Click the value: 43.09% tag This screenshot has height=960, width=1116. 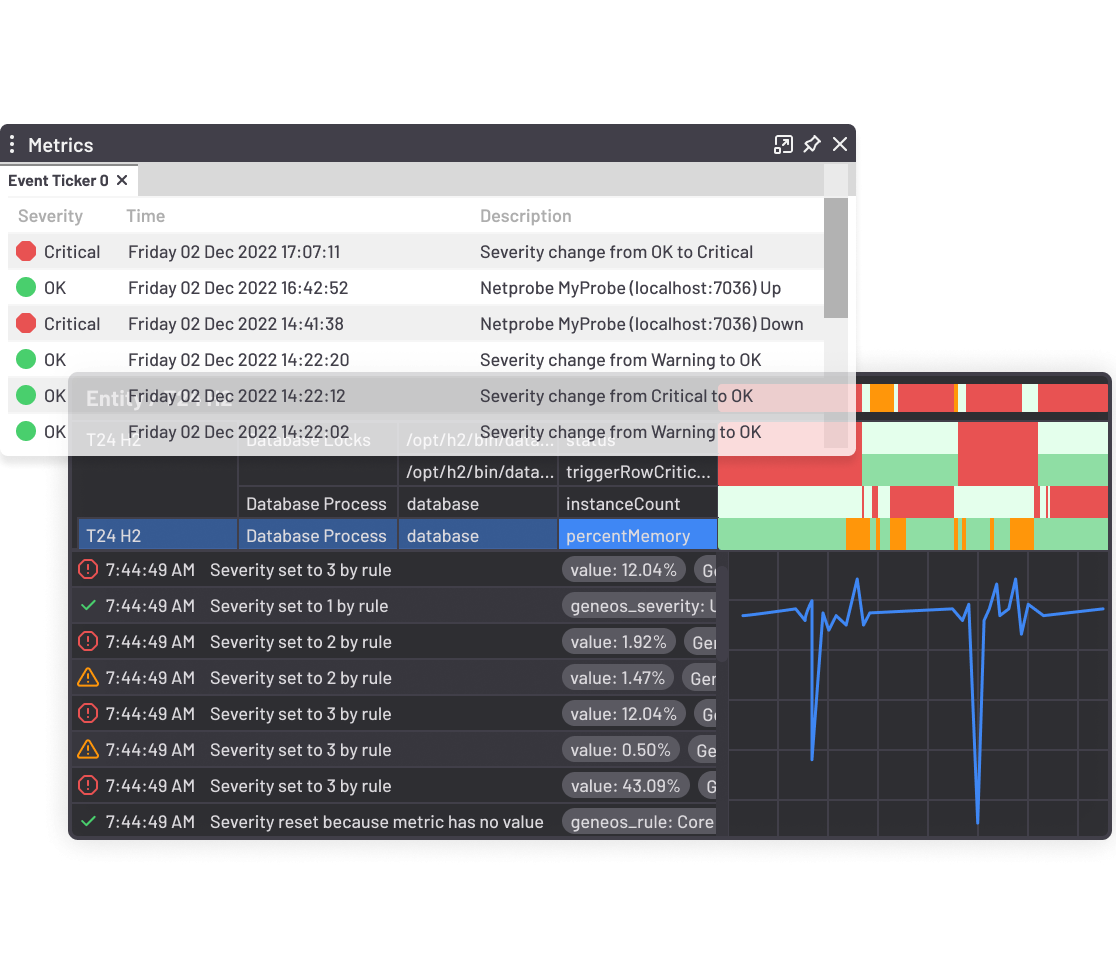click(x=625, y=786)
